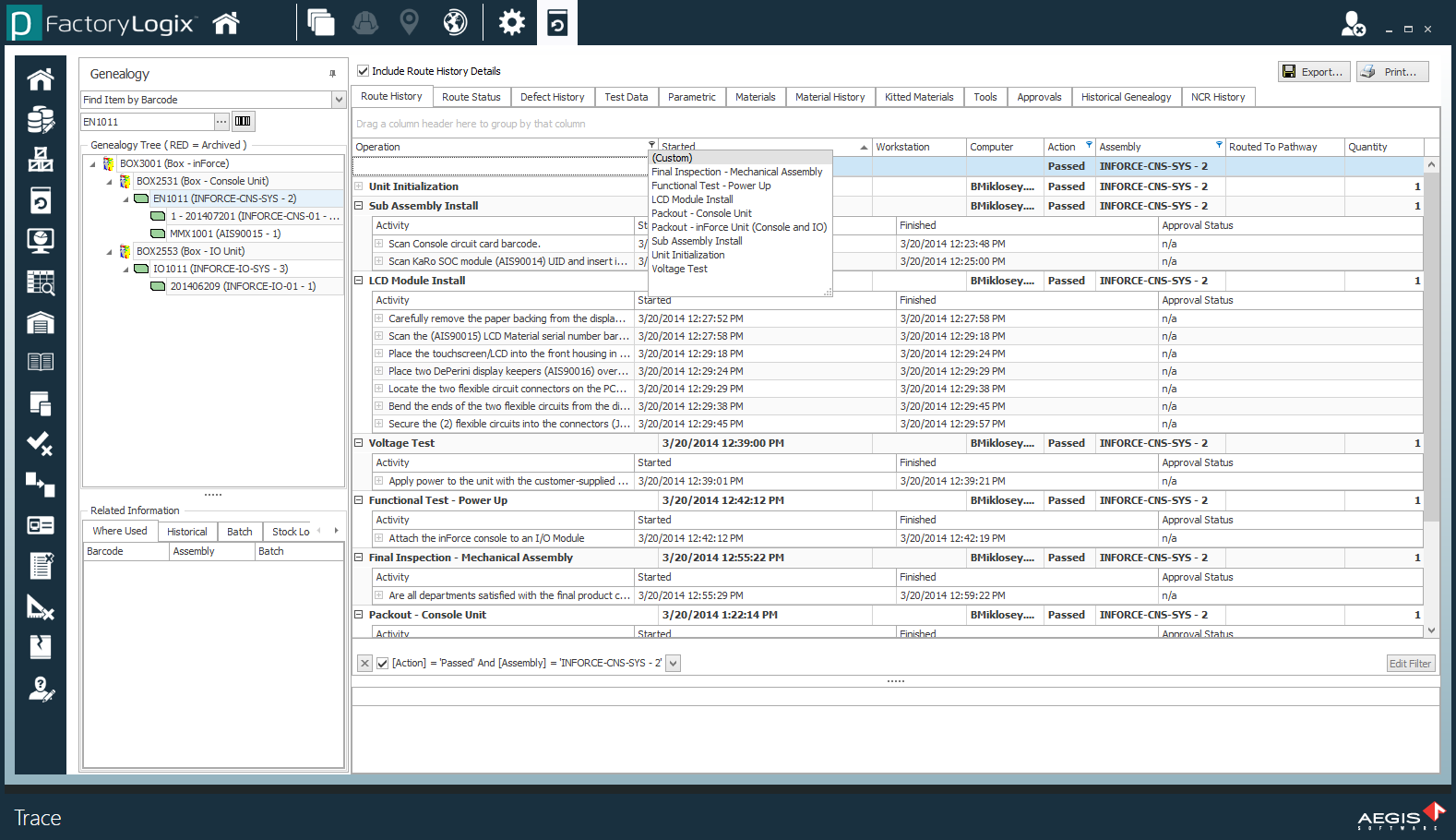Click the globe icon in top toolbar
Image resolution: width=1456 pixels, height=840 pixels.
[x=455, y=22]
